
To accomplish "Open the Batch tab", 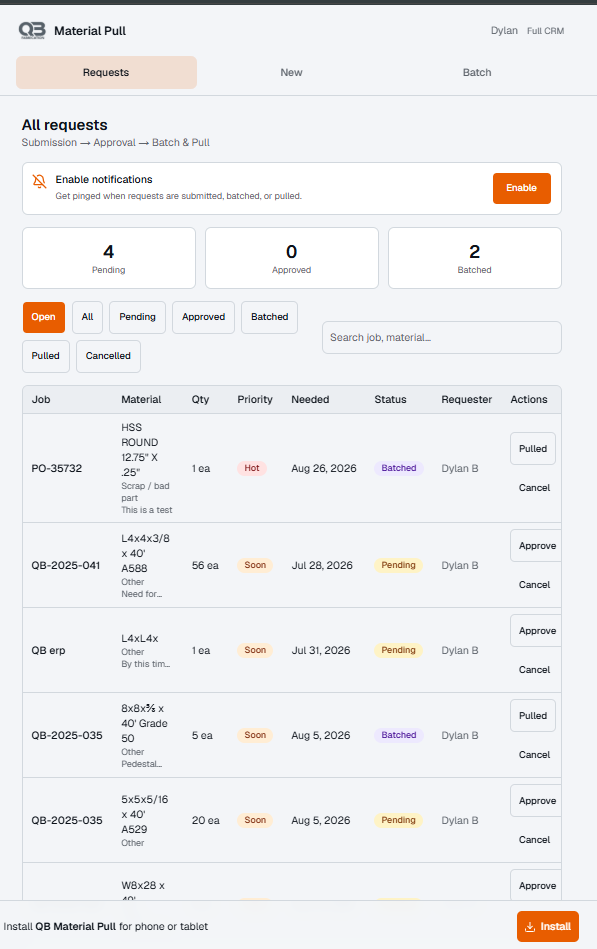I will 477,73.
